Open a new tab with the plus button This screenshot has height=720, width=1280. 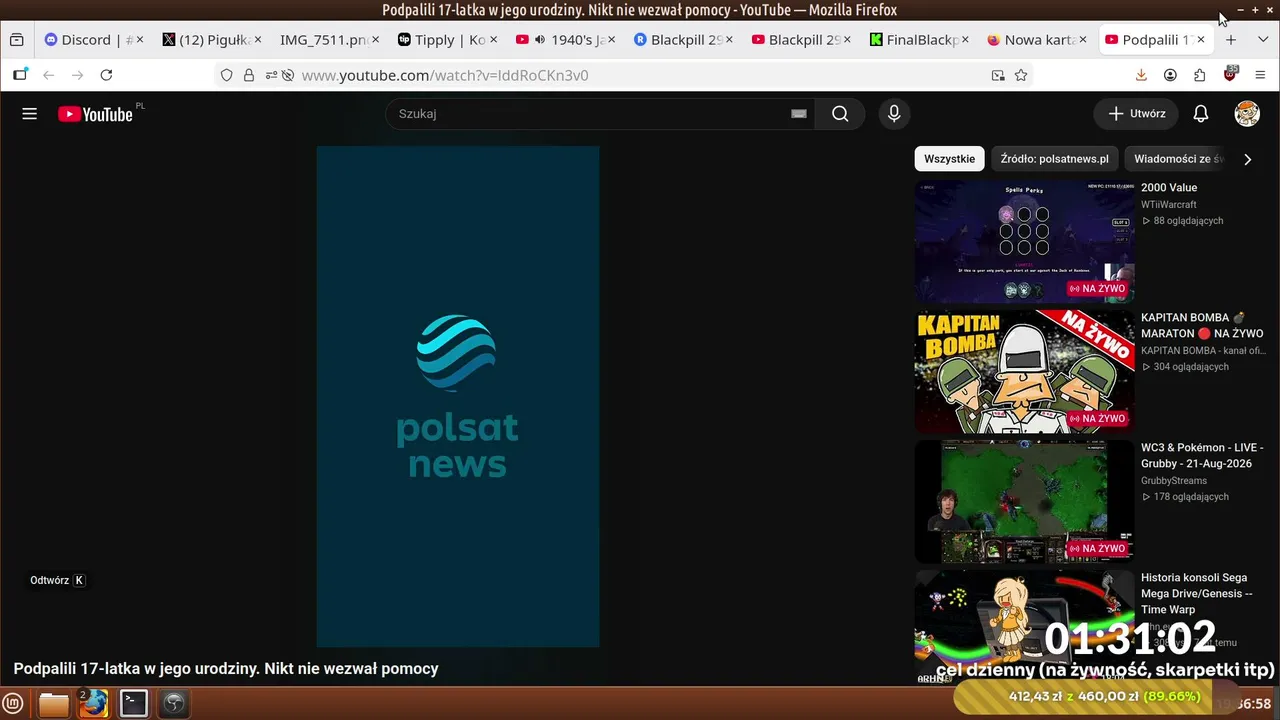(1231, 40)
